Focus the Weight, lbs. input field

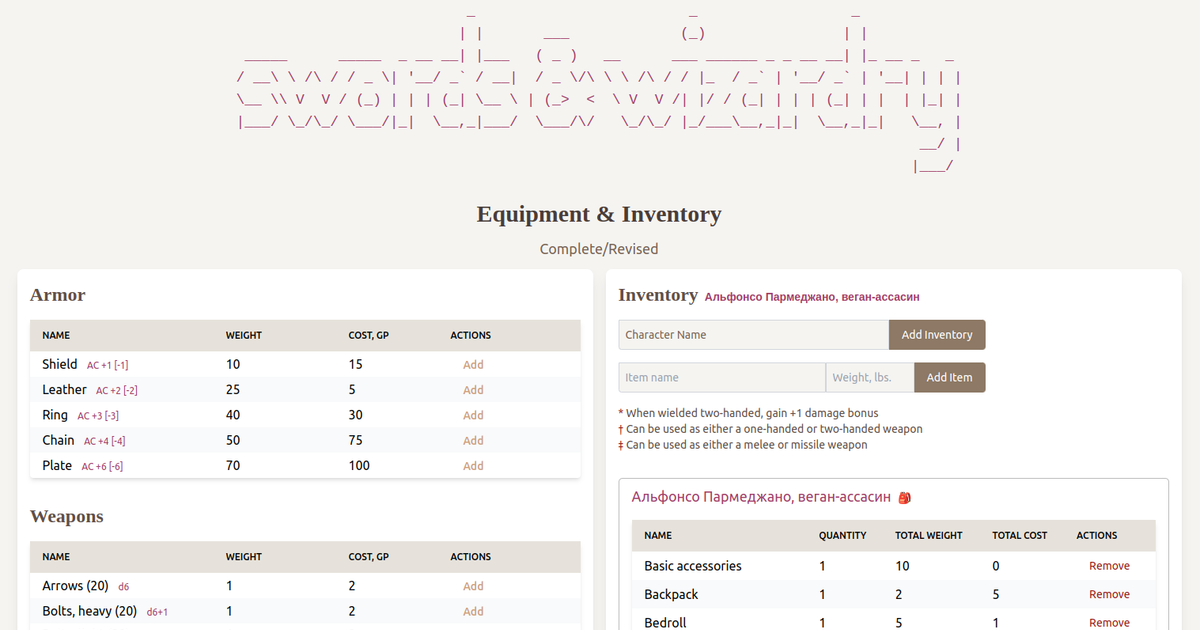[870, 377]
